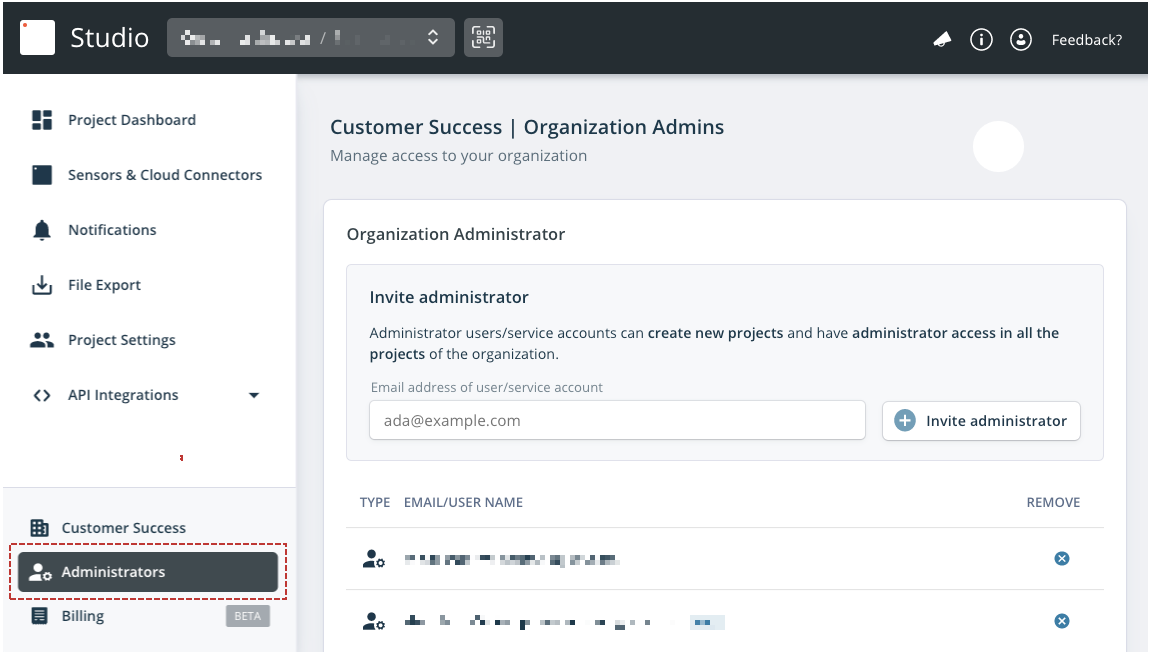Open the Feedback? link
The image size is (1150, 655).
1087,39
